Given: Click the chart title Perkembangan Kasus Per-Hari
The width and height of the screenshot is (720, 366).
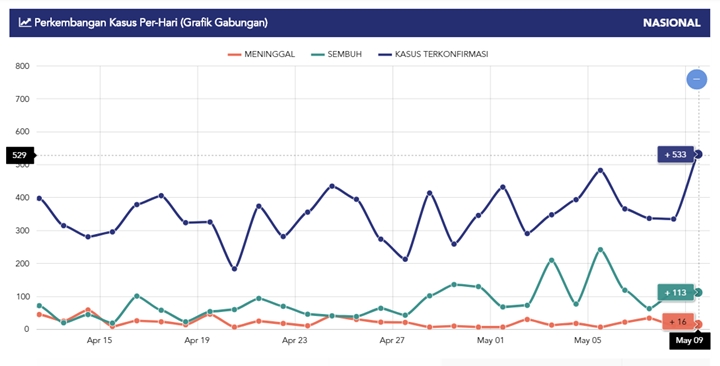Looking at the screenshot, I should point(151,23).
